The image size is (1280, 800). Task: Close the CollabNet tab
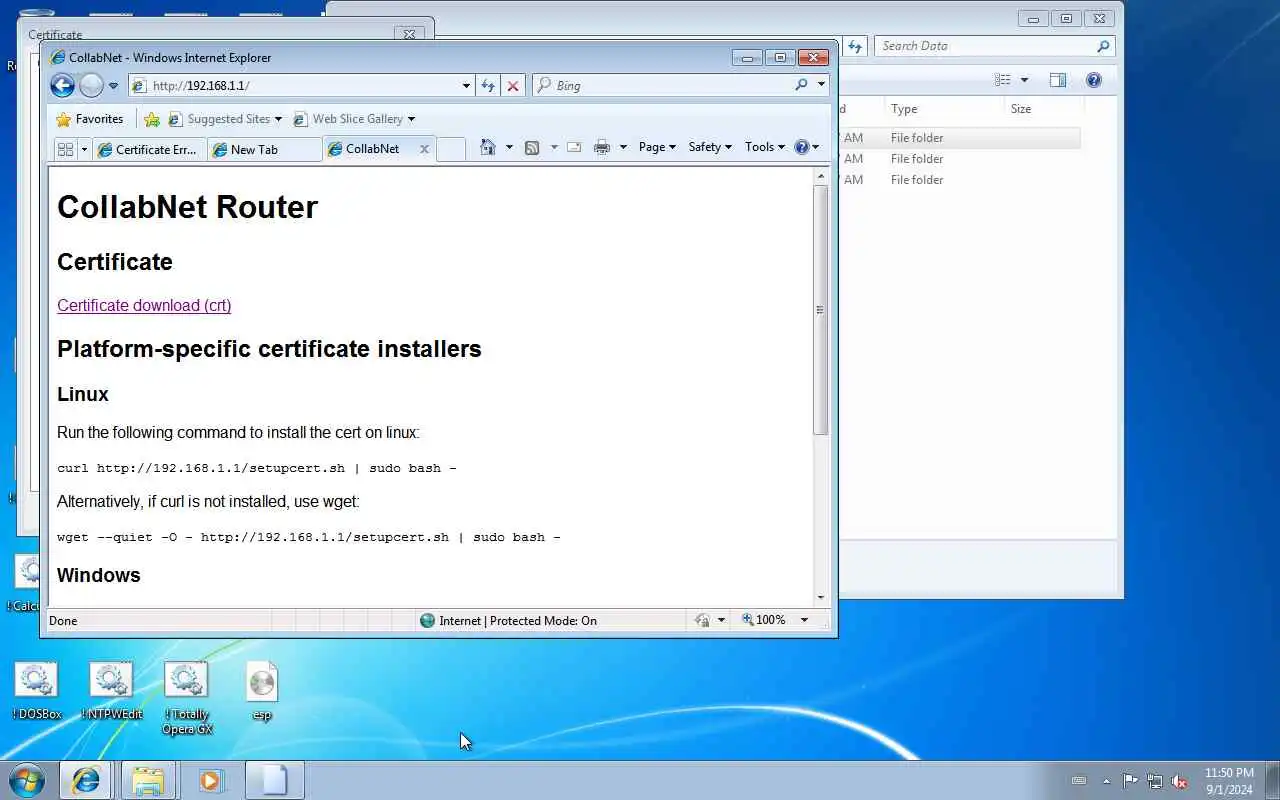click(x=424, y=149)
